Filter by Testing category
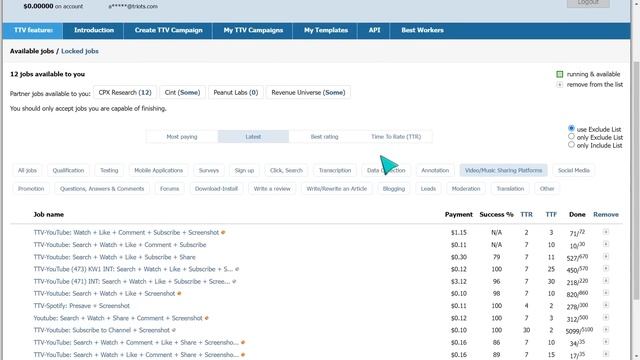The height and width of the screenshot is (360, 640). pos(109,170)
